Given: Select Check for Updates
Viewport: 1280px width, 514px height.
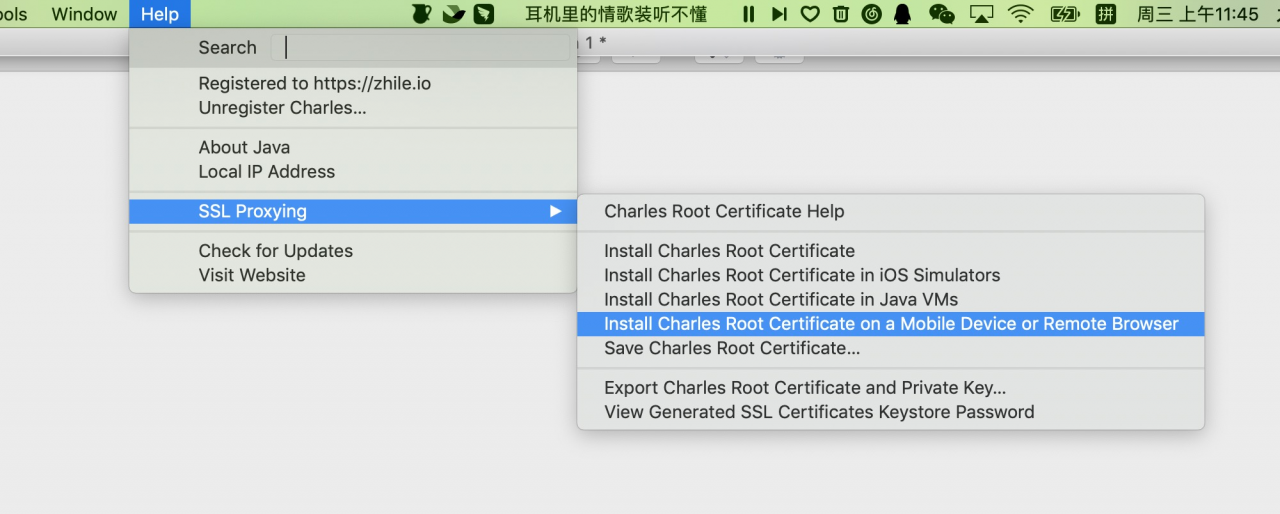Looking at the screenshot, I should (353, 251).
